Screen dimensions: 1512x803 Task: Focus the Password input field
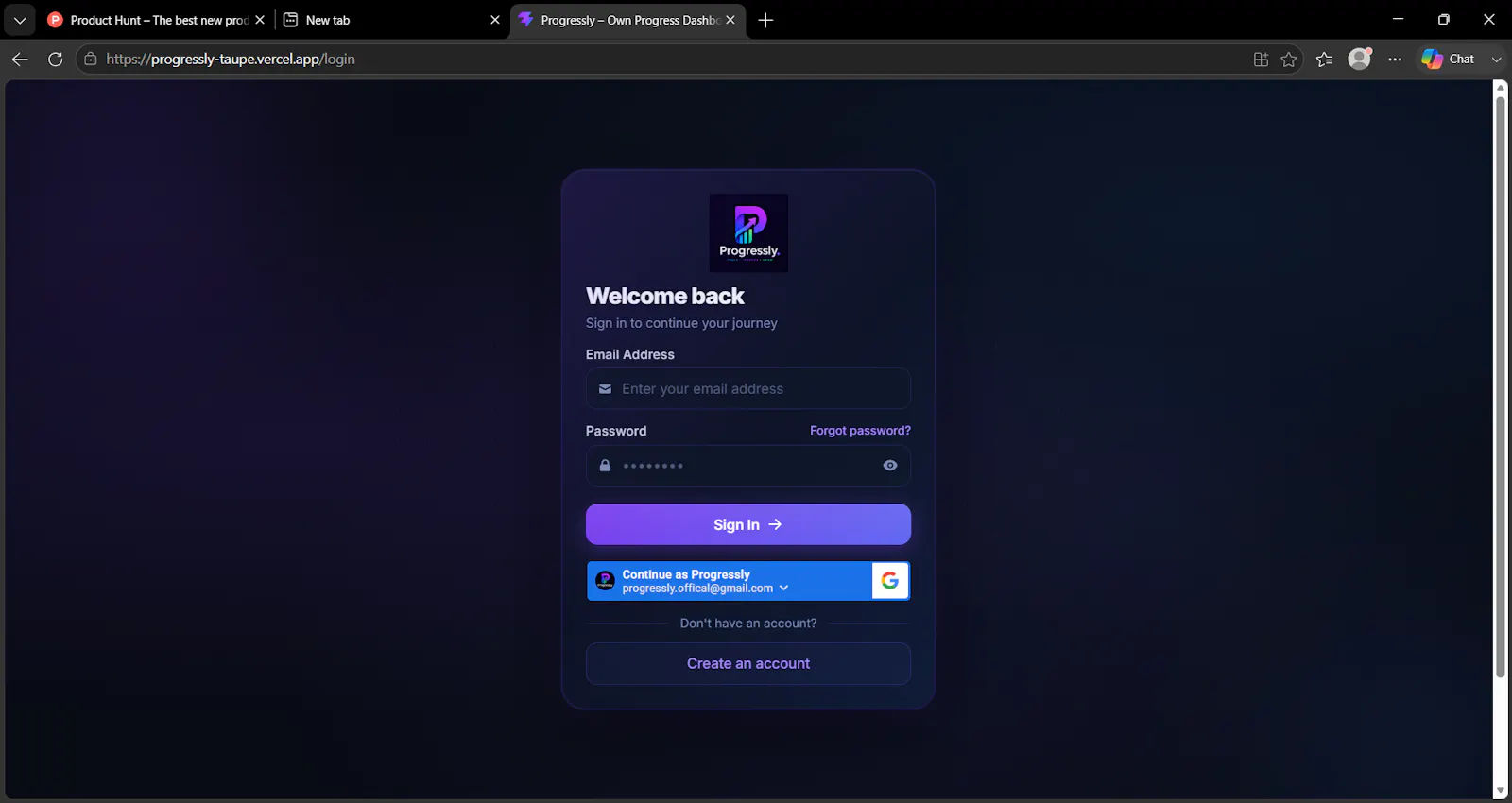748,466
